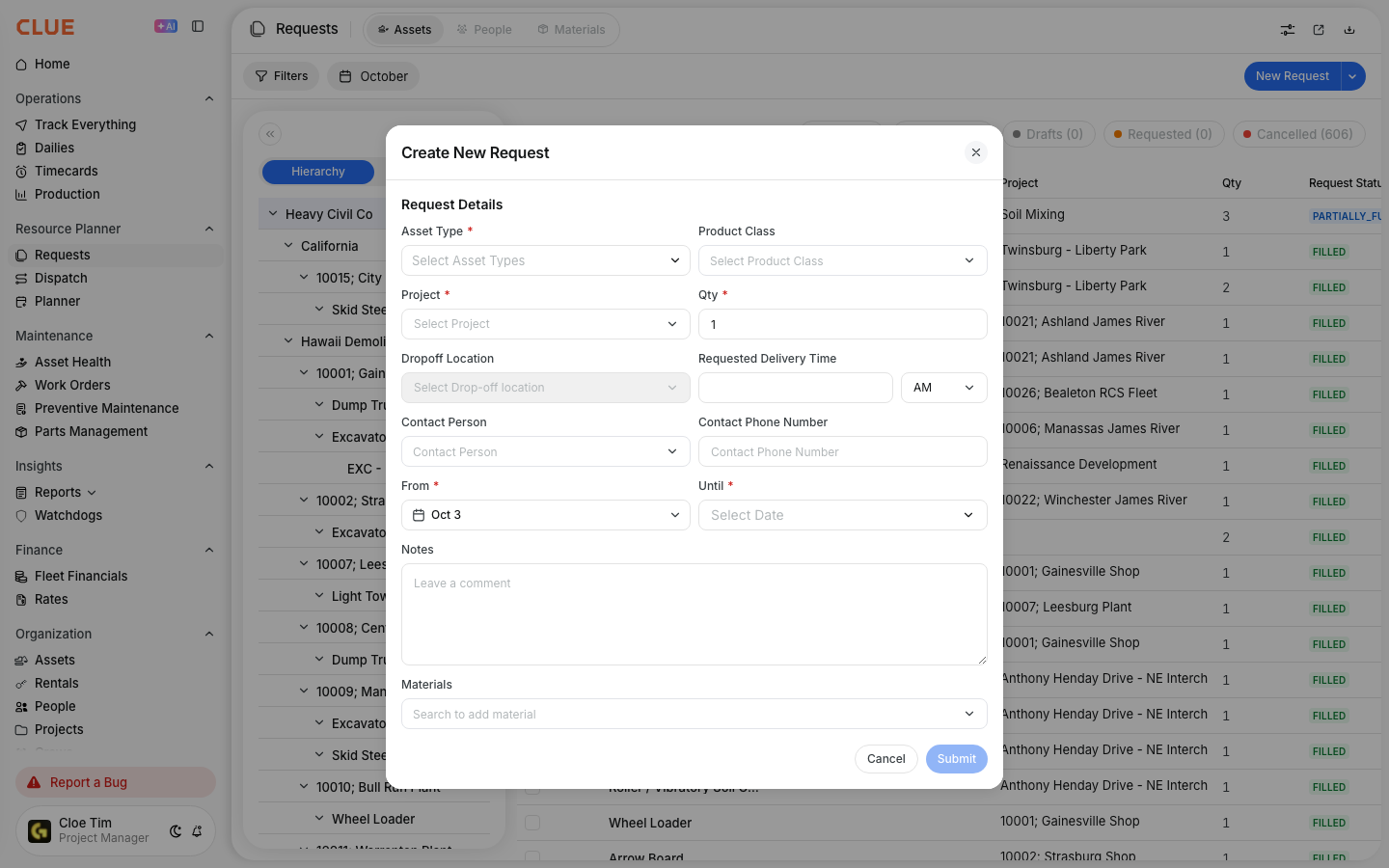Open the Select Asset Types dropdown
Screen dimensions: 1389x868
click(x=546, y=260)
